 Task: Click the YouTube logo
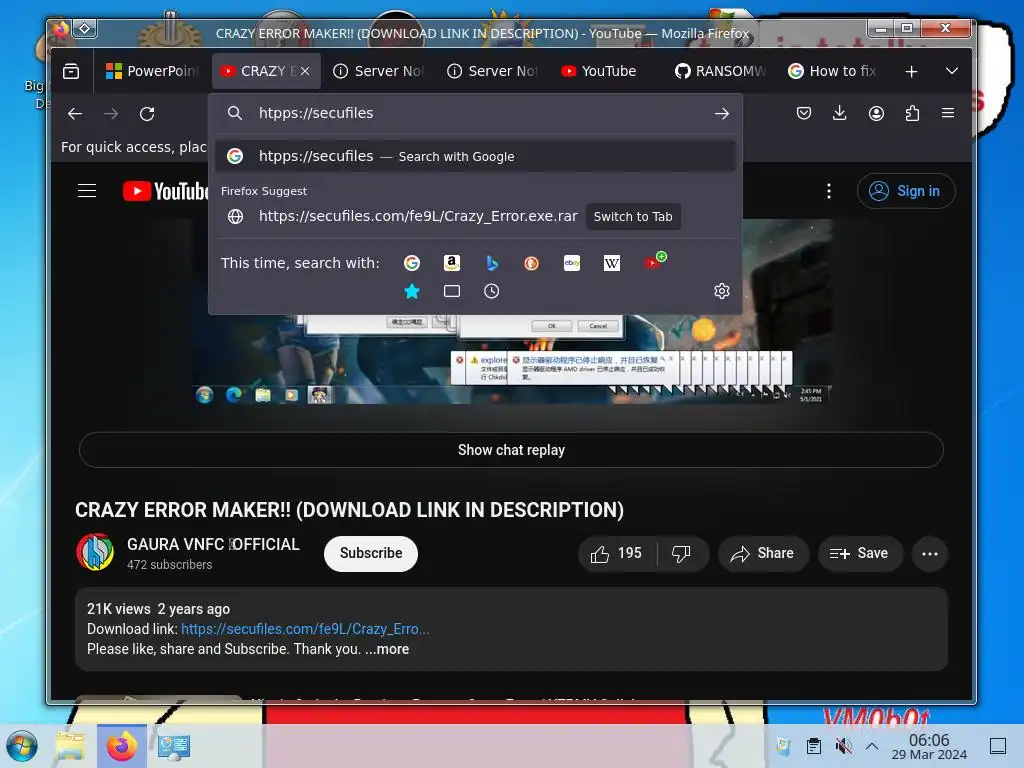click(x=166, y=191)
